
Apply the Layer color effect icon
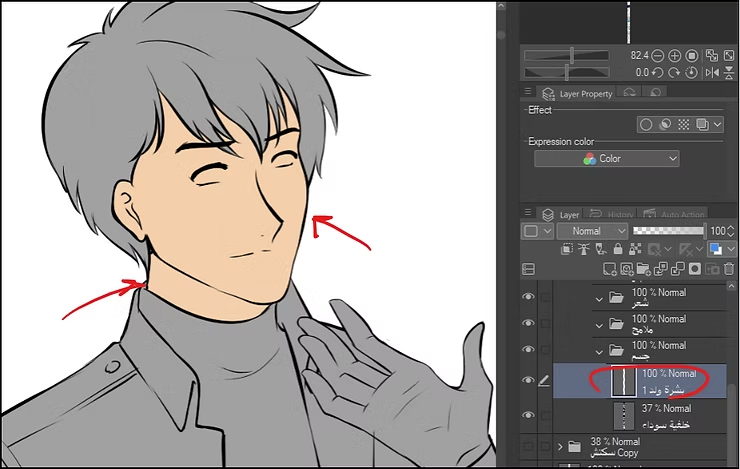point(702,125)
